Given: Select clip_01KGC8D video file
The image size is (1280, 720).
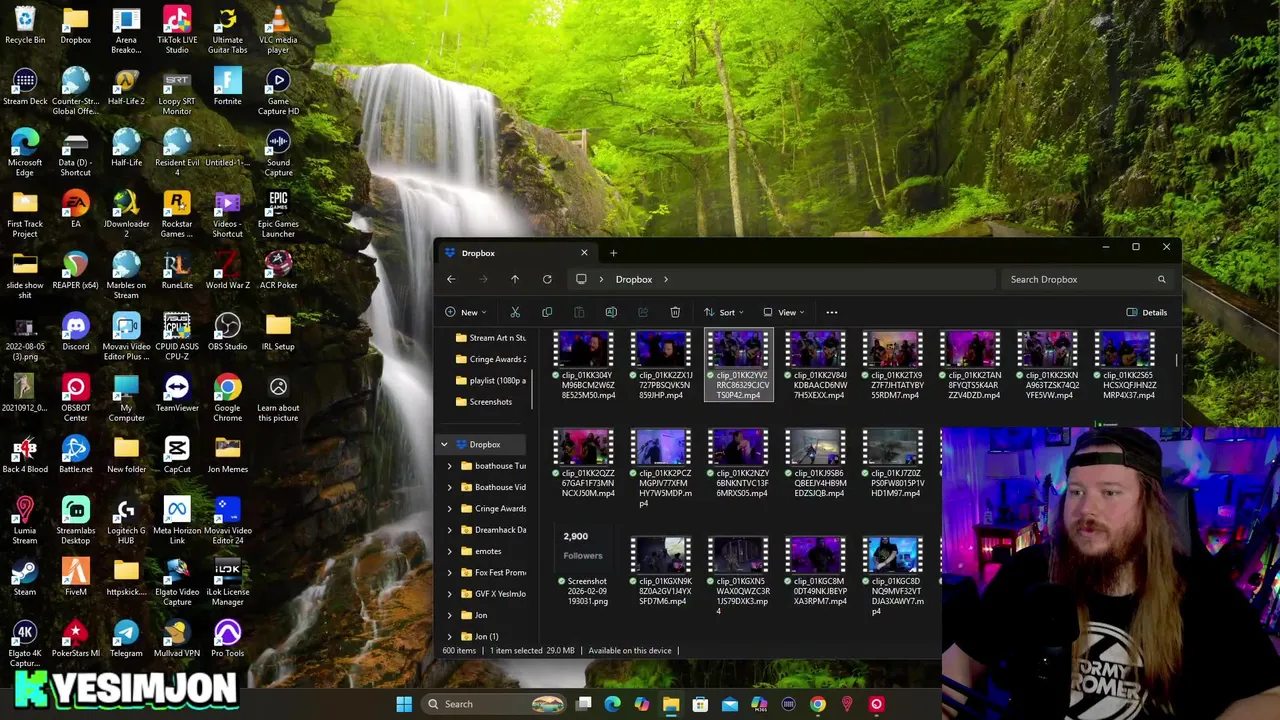Looking at the screenshot, I should [x=894, y=576].
